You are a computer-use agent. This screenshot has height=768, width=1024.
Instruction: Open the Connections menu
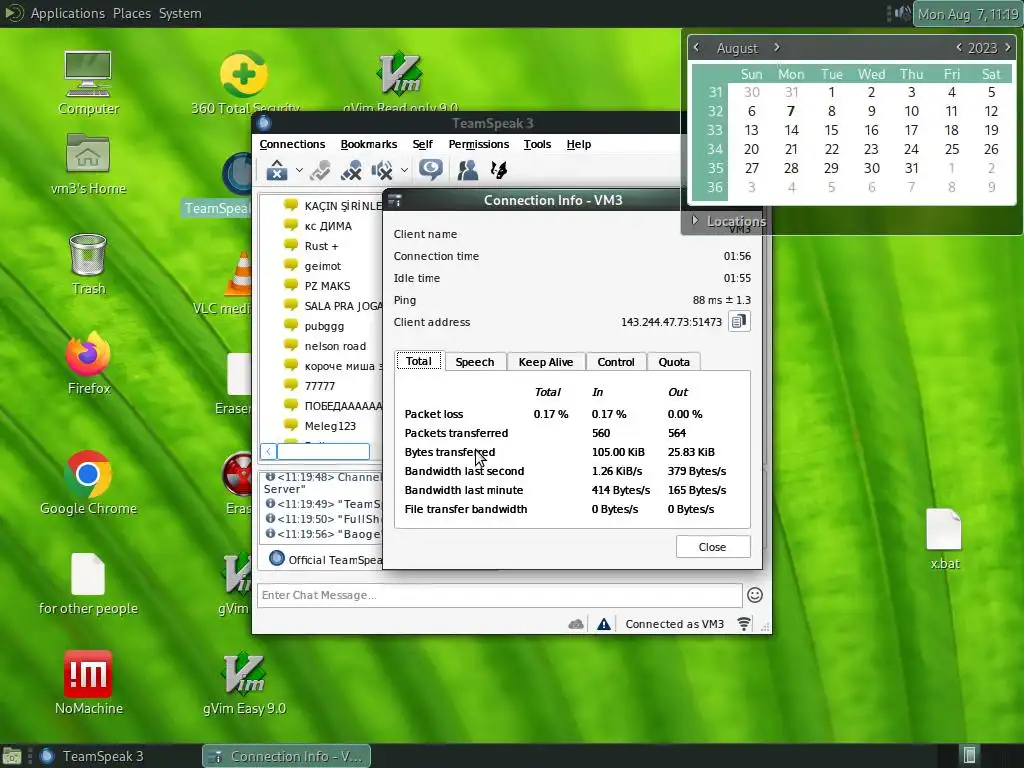(x=292, y=144)
